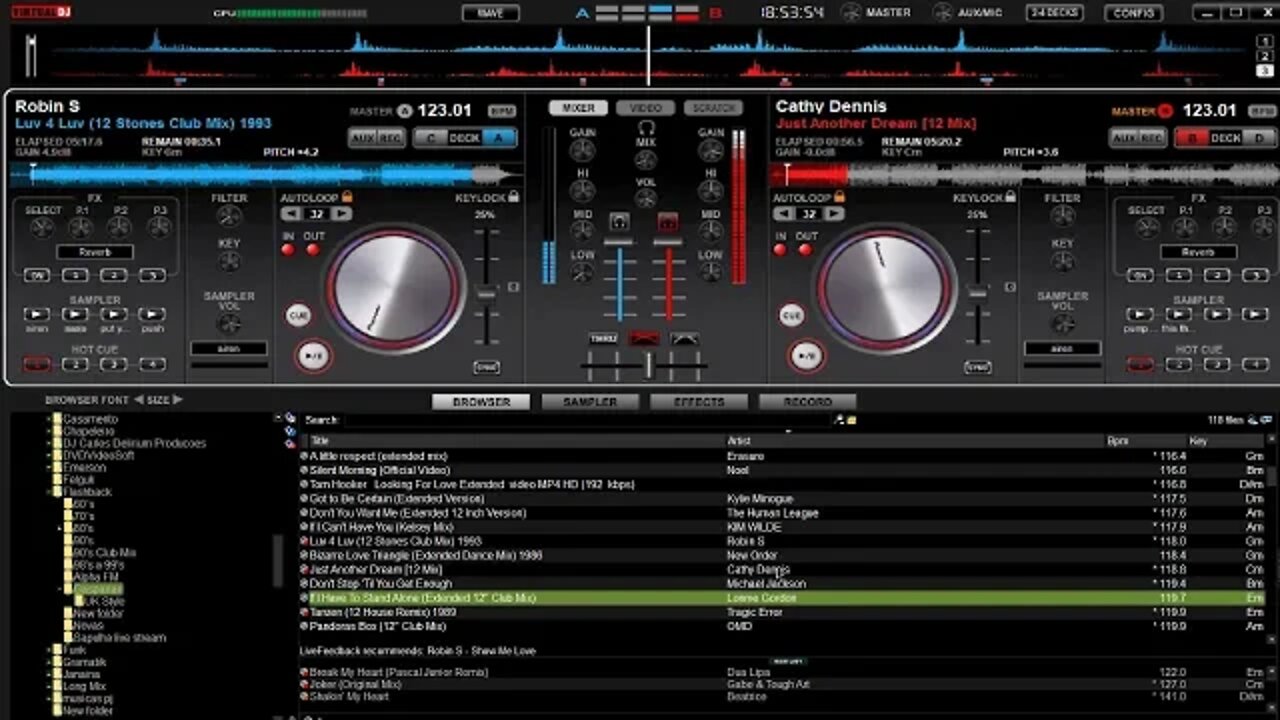Switch to the VIDEO panel tab

pyautogui.click(x=645, y=108)
